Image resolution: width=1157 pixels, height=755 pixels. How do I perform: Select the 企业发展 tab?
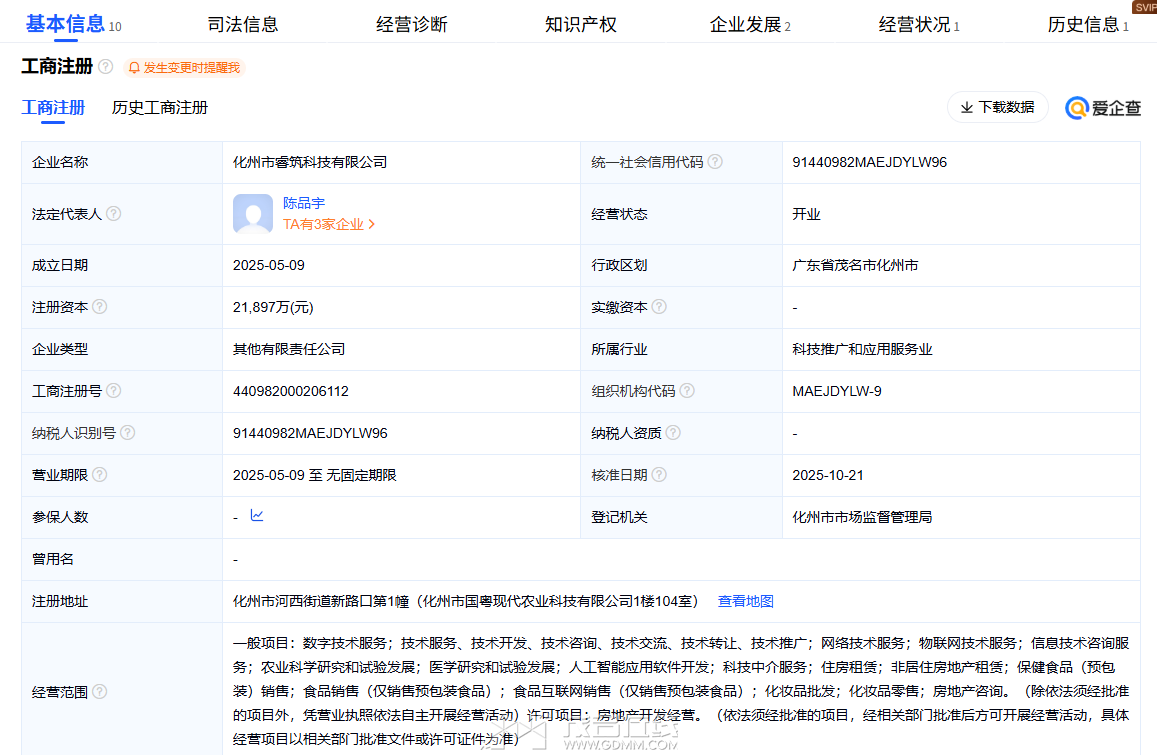pyautogui.click(x=746, y=25)
